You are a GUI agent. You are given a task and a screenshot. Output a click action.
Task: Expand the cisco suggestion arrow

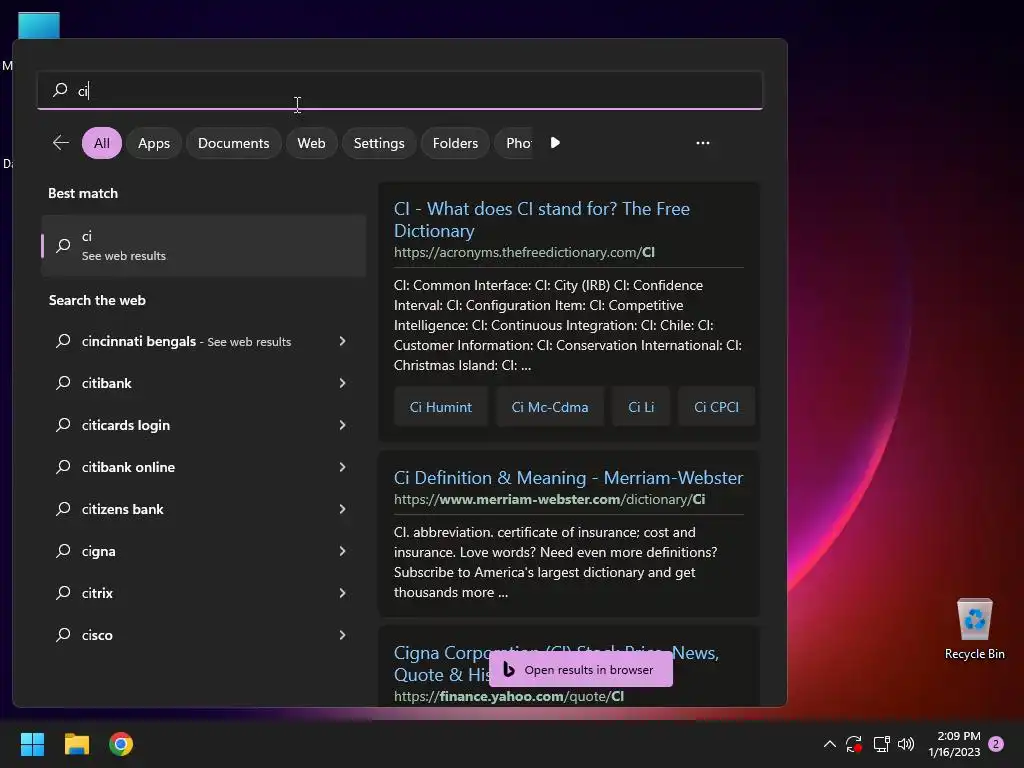pos(342,635)
